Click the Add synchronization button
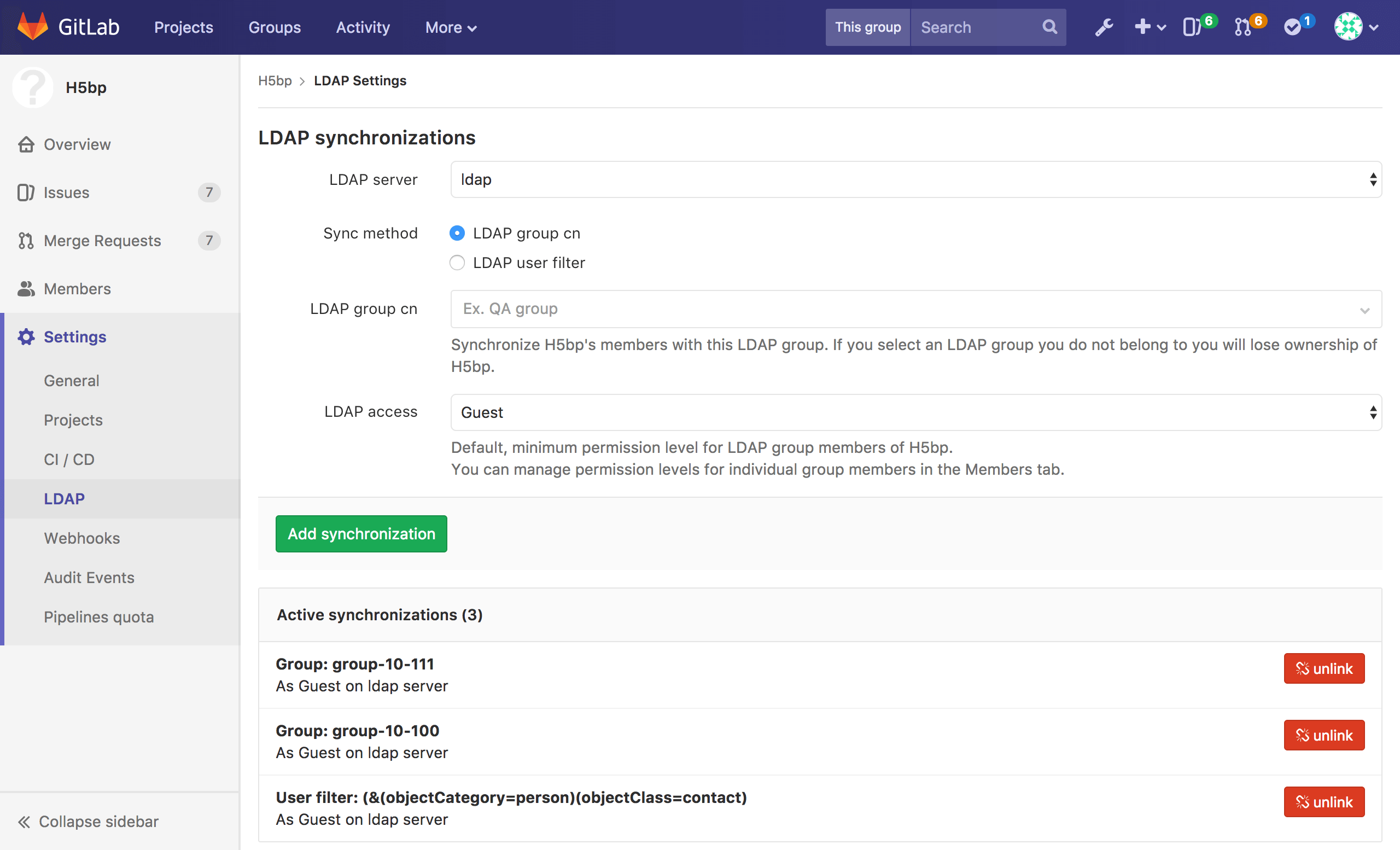This screenshot has height=850, width=1400. [x=361, y=533]
